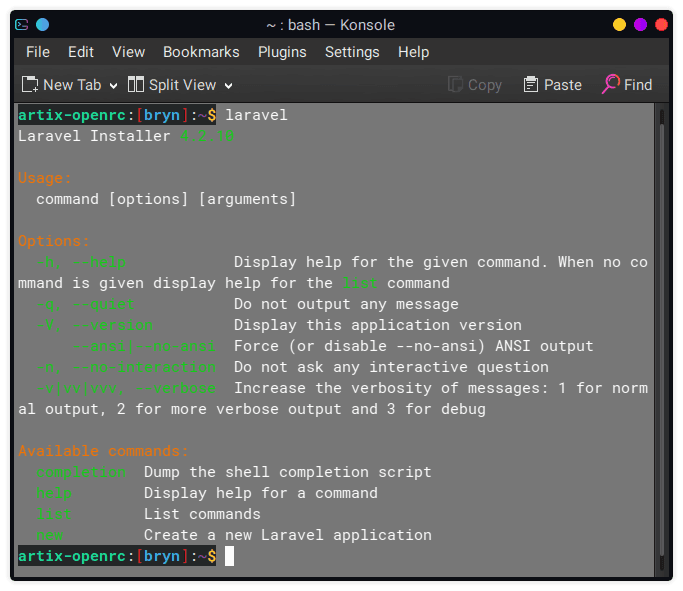Image resolution: width=683 pixels, height=591 pixels.
Task: Click the green 'list' word in help description
Action: point(359,283)
